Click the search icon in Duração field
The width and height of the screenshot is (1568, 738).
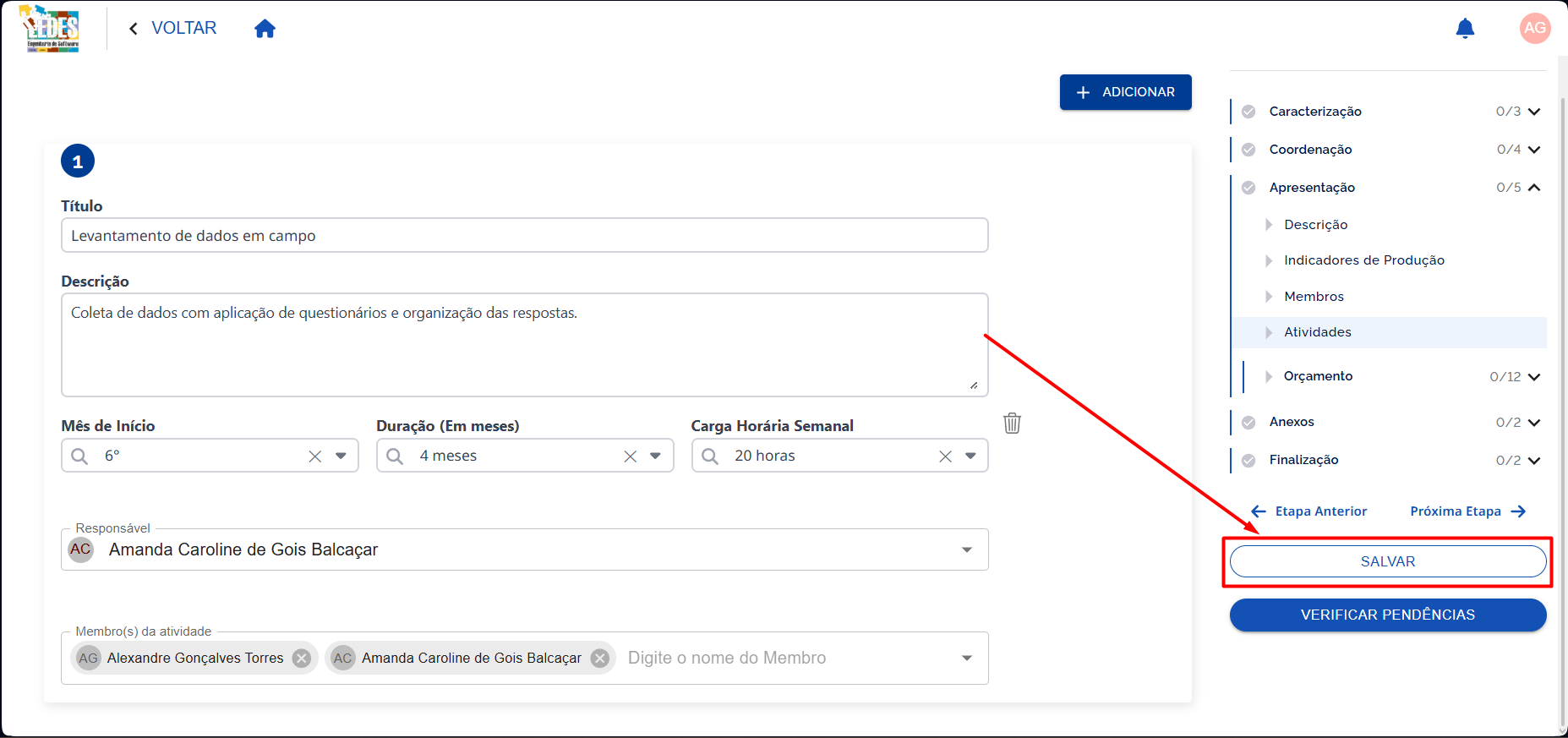pyautogui.click(x=395, y=456)
